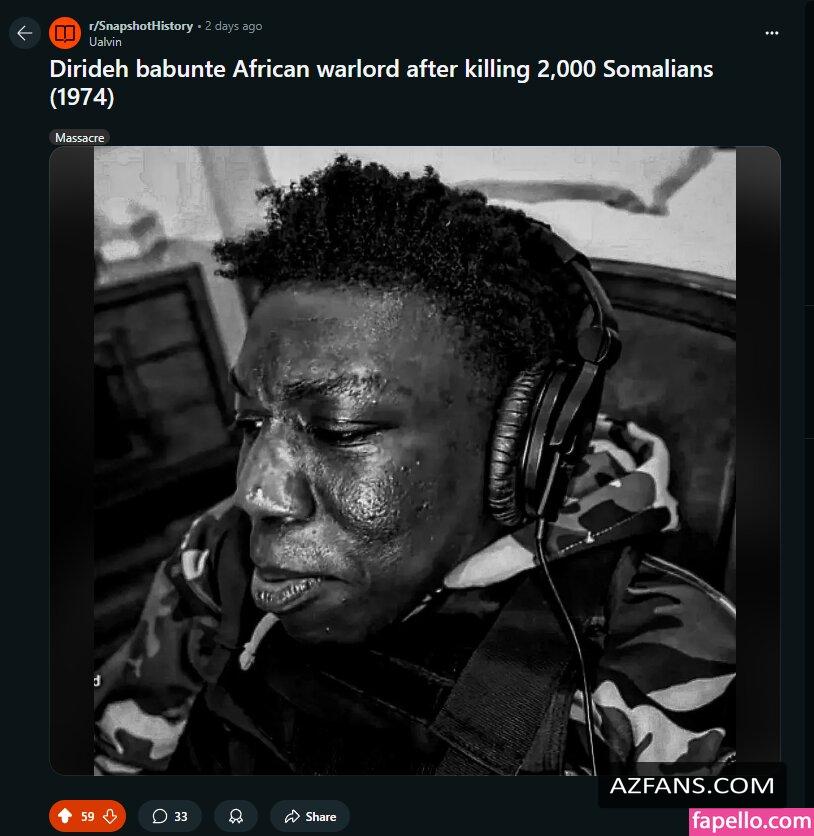Click the "2 days ago" timestamp

(x=233, y=26)
